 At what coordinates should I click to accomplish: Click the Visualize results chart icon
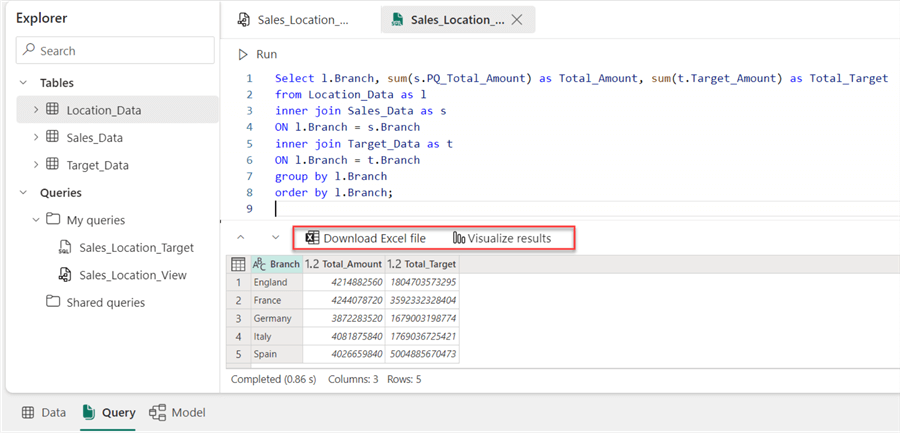pyautogui.click(x=459, y=238)
